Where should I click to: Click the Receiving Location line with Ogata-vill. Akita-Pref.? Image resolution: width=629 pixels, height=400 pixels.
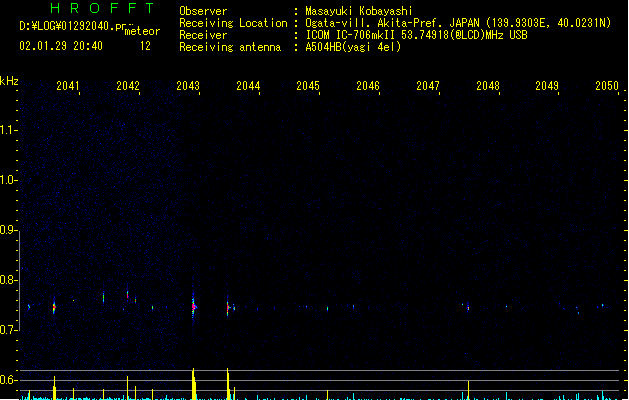tap(458, 23)
